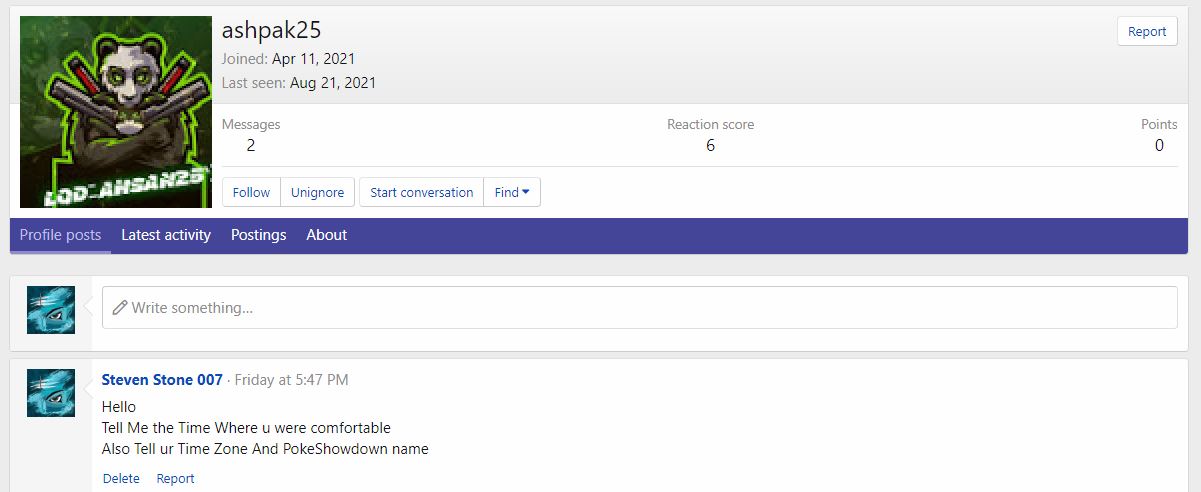Delete Steven Stone 007's profile post
Viewport: 1201px width, 492px height.
point(121,479)
